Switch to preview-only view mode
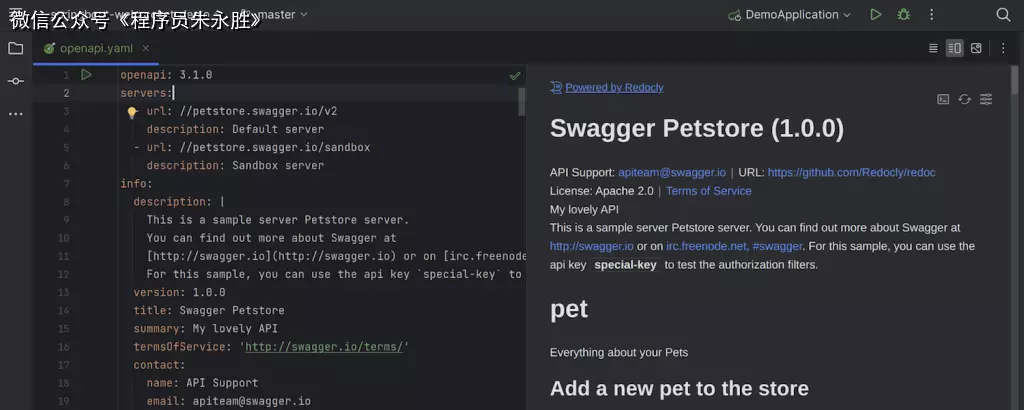 976,48
